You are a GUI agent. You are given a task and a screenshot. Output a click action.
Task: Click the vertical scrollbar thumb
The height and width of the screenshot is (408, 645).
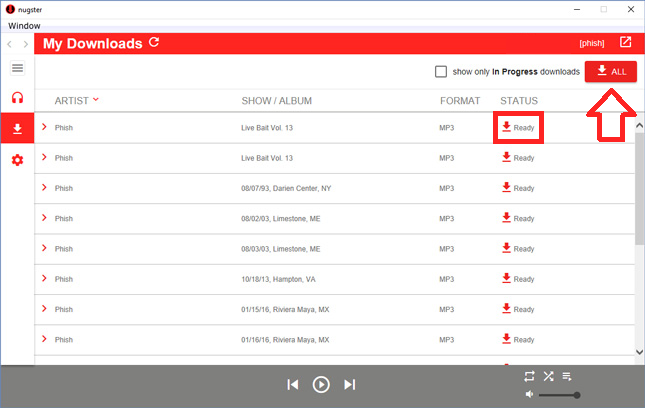pos(640,188)
